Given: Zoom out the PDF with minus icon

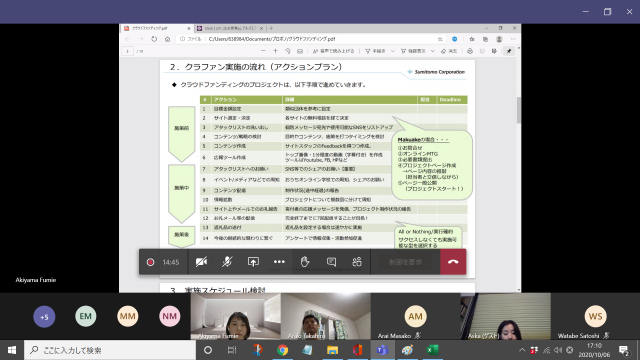Looking at the screenshot, I should pyautogui.click(x=263, y=51).
